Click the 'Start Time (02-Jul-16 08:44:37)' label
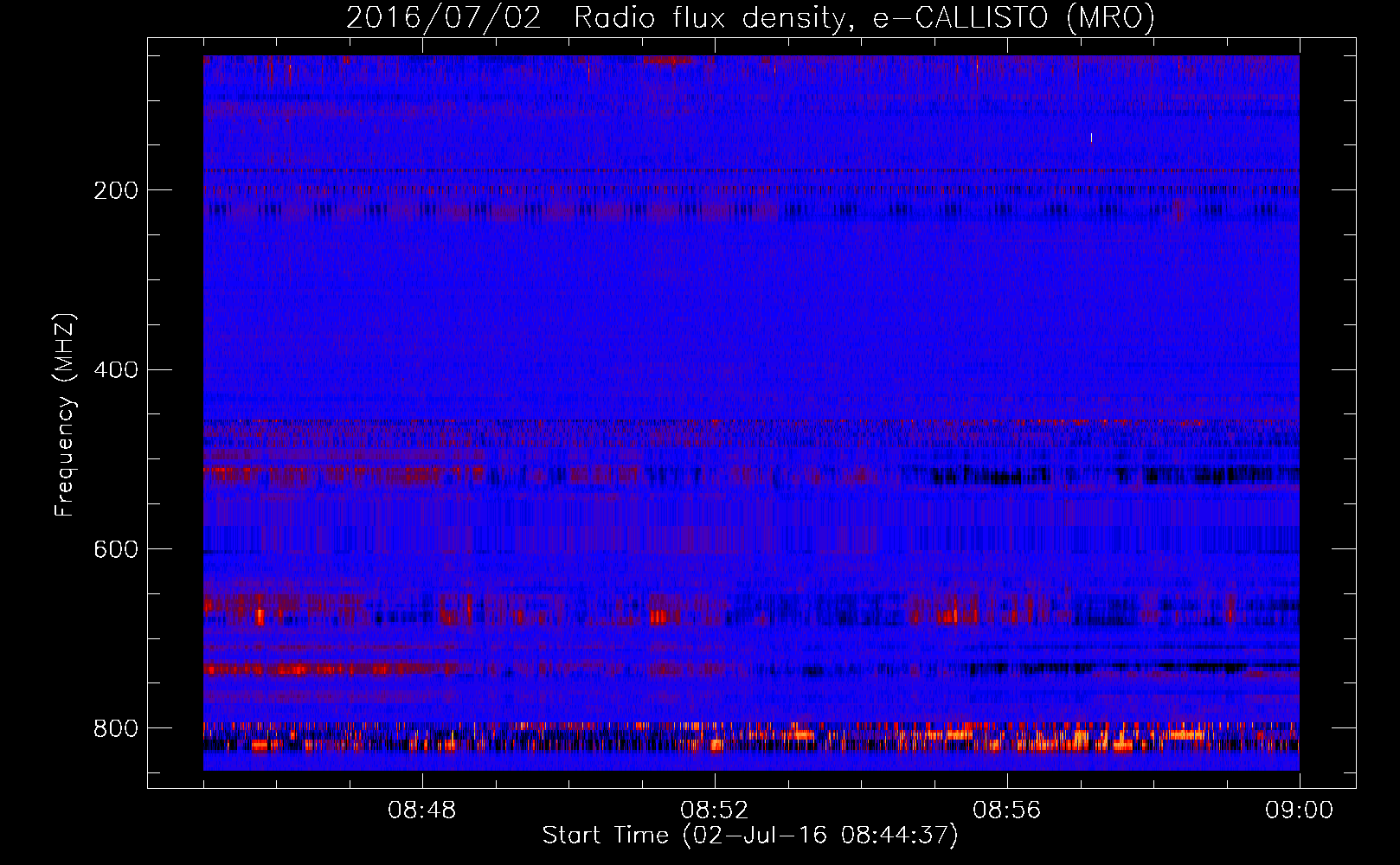 [x=750, y=836]
